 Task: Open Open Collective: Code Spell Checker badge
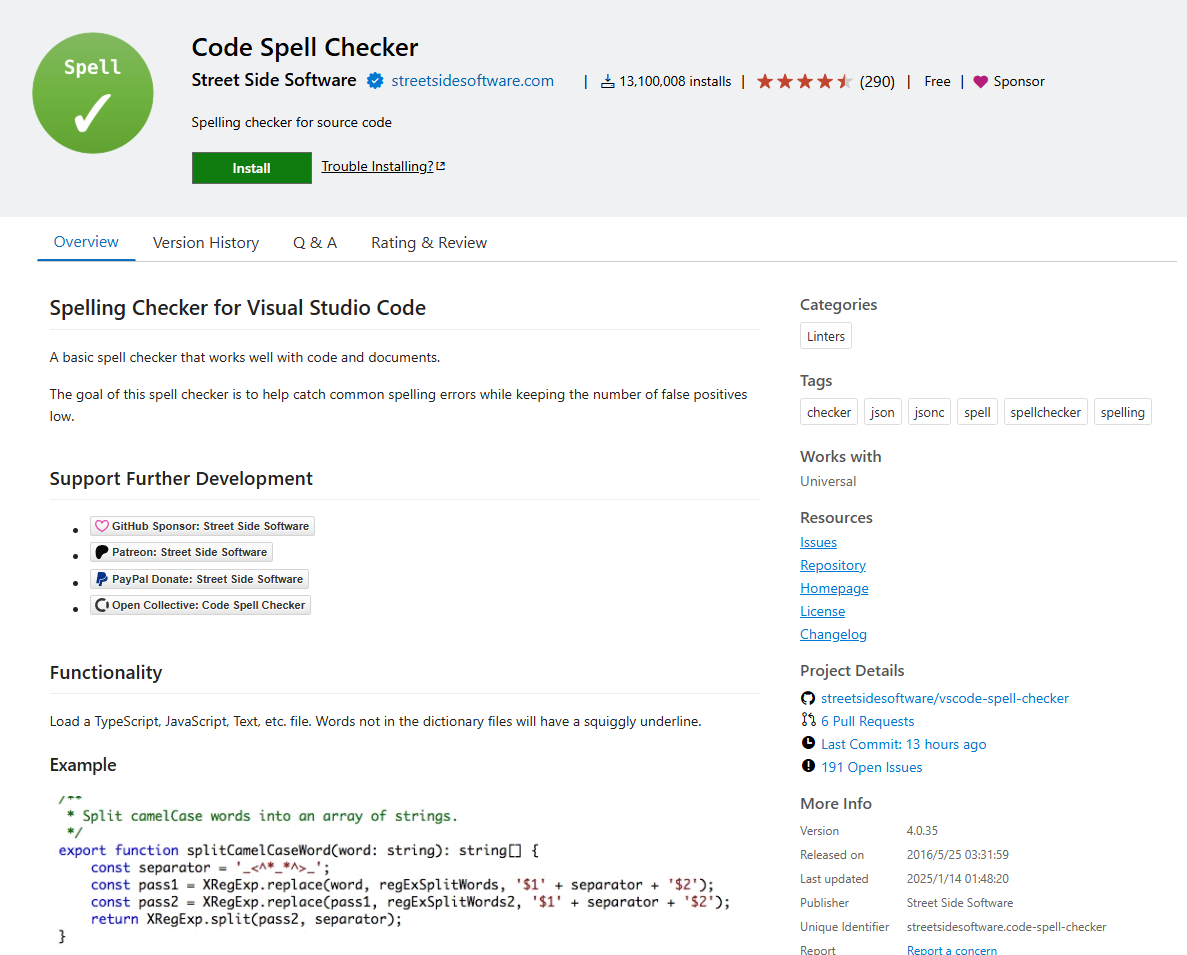click(200, 605)
